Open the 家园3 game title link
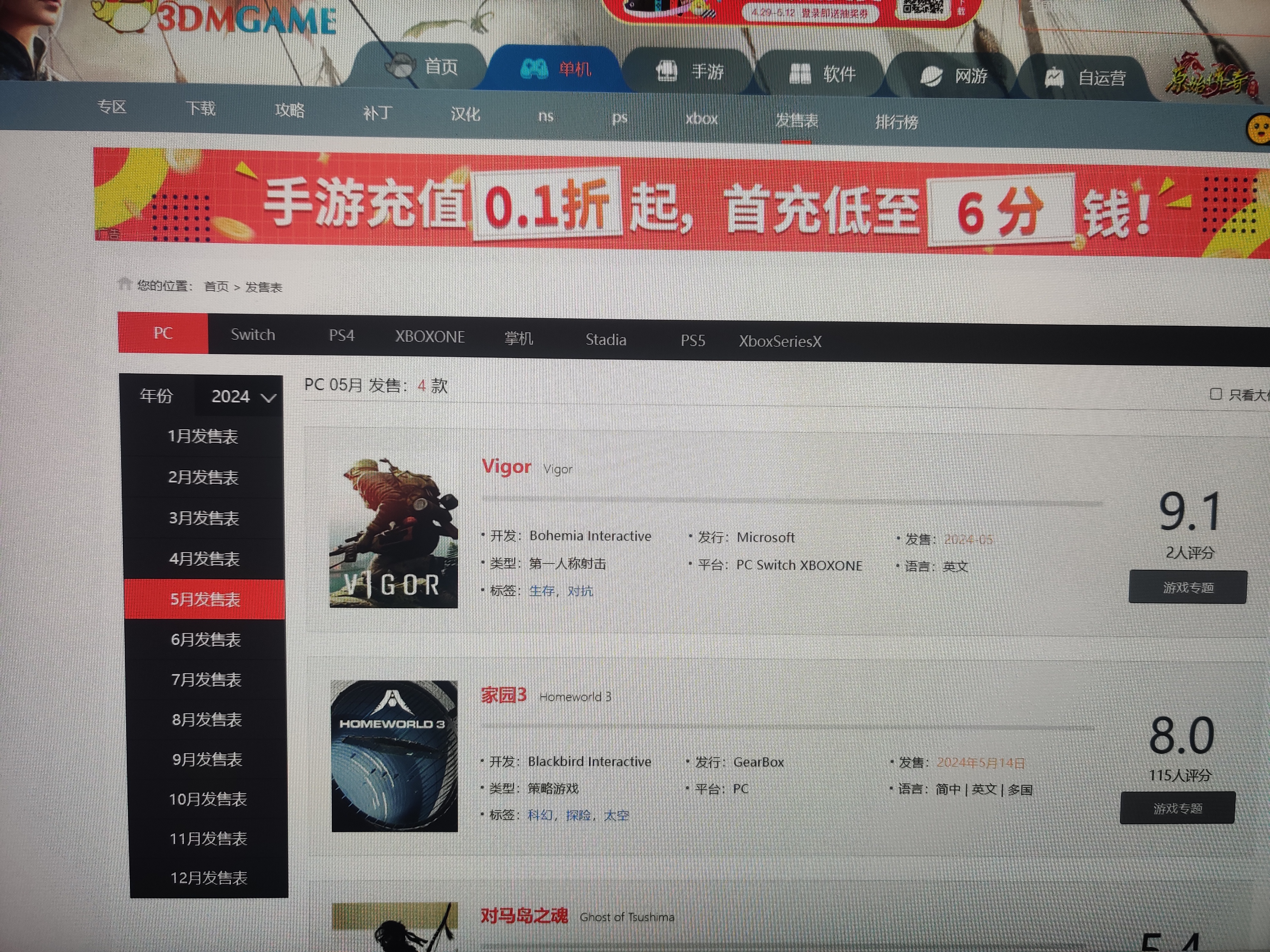 [x=504, y=695]
